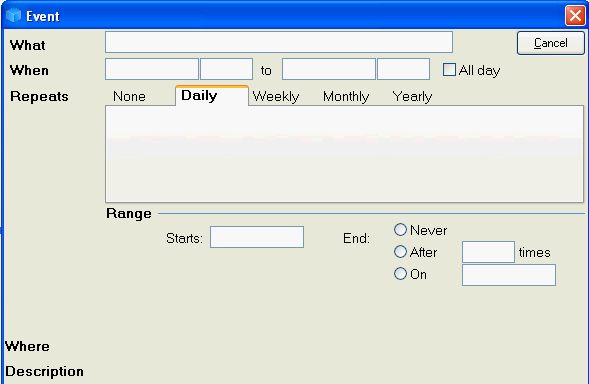This screenshot has height=384, width=589.
Task: Select the Daily repeat tab
Action: [x=212, y=96]
